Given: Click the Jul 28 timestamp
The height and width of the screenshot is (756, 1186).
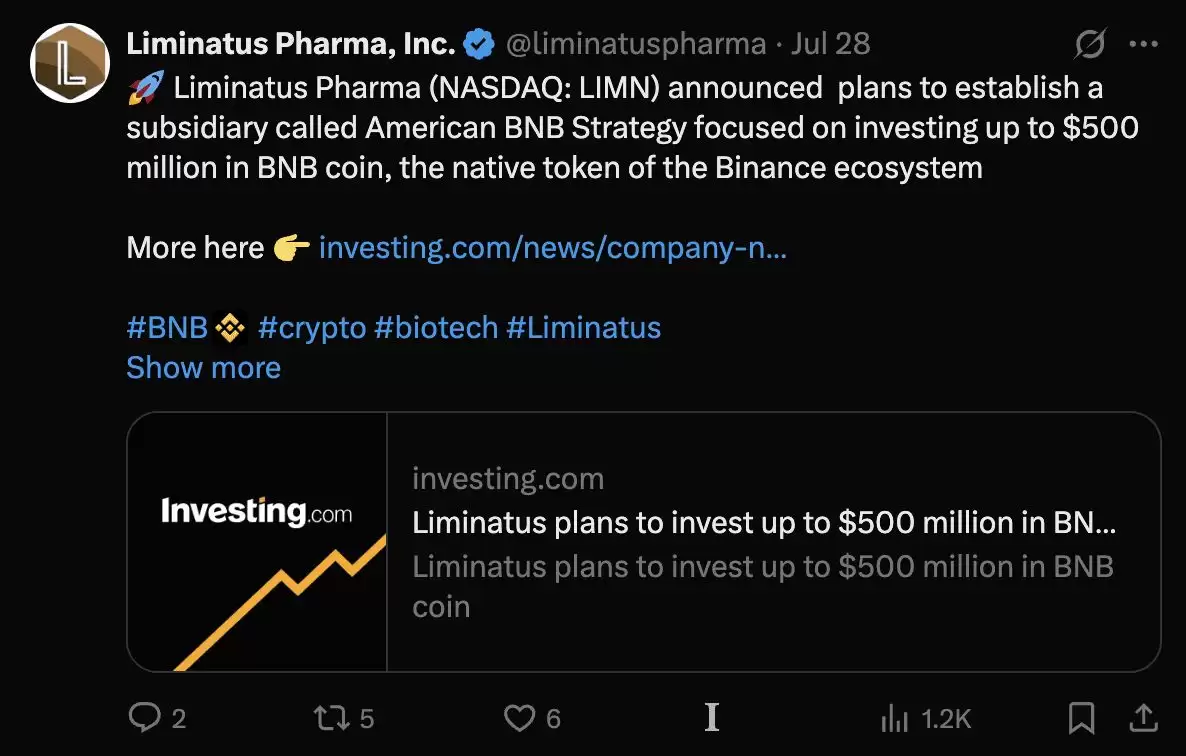Looking at the screenshot, I should (830, 44).
